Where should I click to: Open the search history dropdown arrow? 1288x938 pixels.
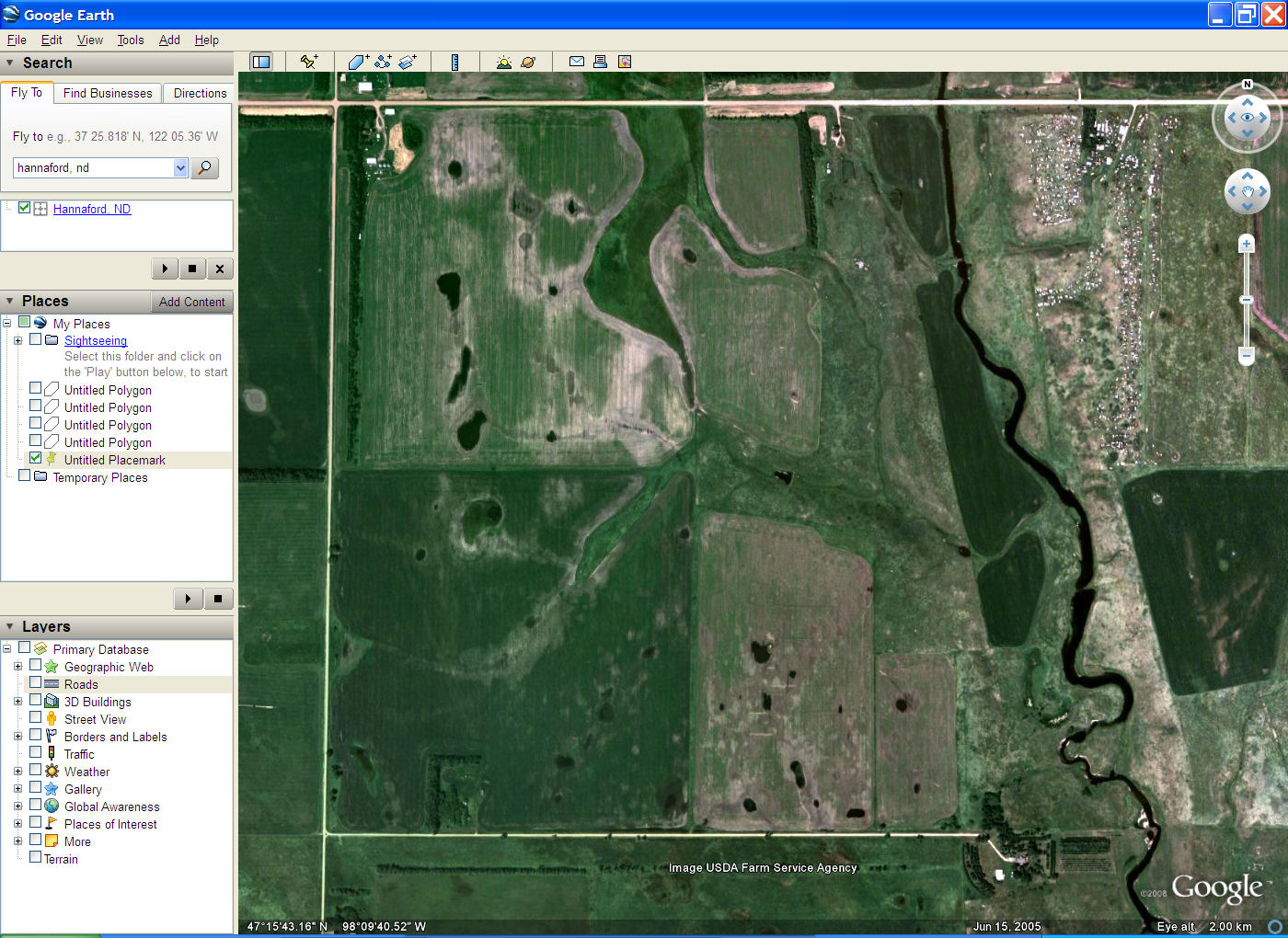(180, 167)
